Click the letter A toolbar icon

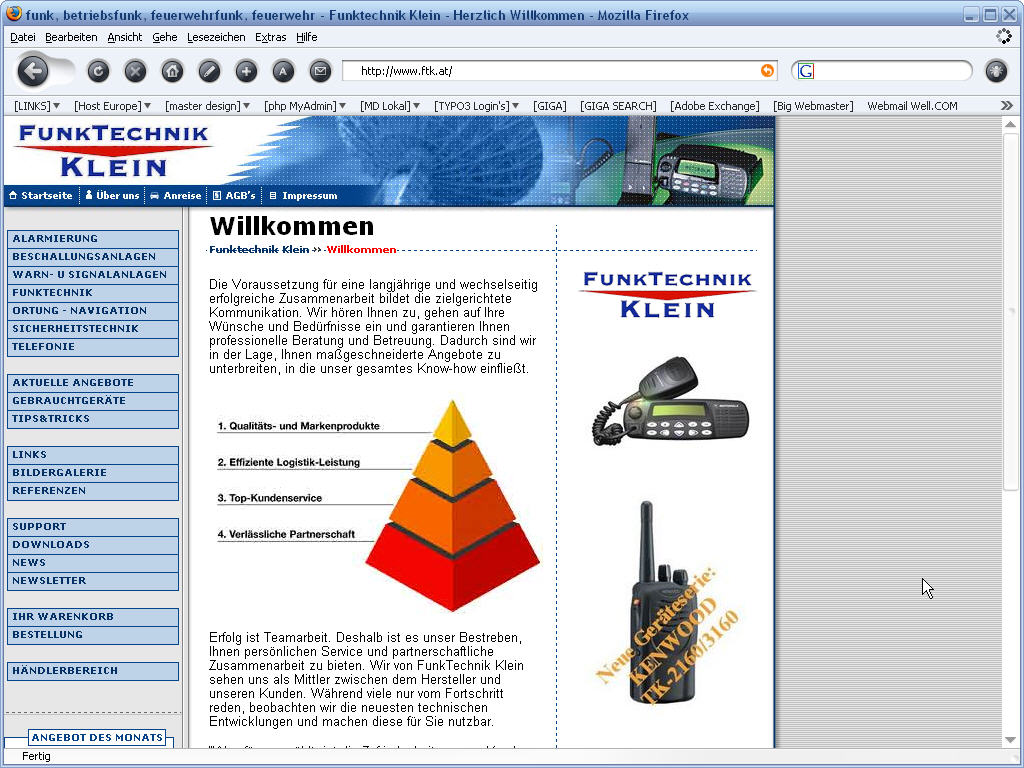283,71
